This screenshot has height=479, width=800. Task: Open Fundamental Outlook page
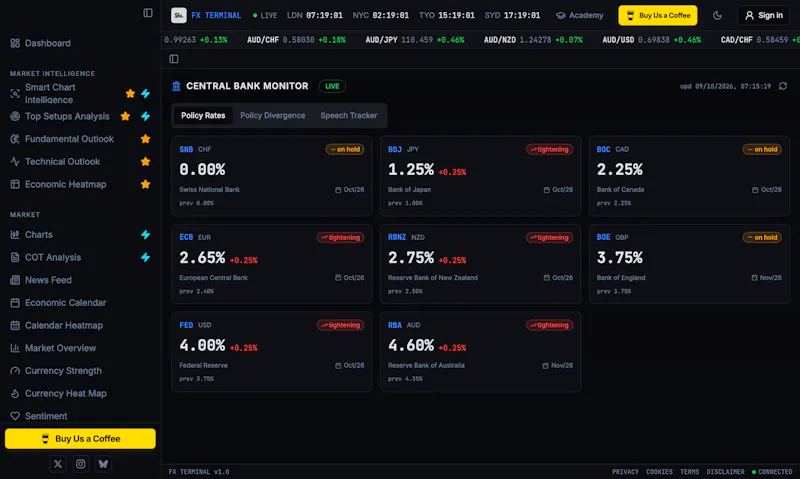[69, 139]
